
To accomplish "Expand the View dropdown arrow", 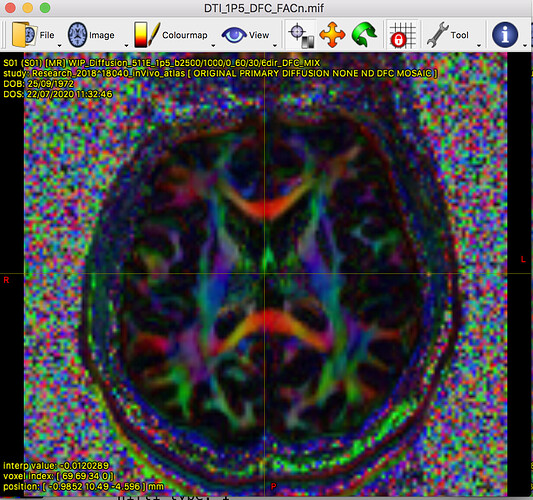I will point(275,46).
